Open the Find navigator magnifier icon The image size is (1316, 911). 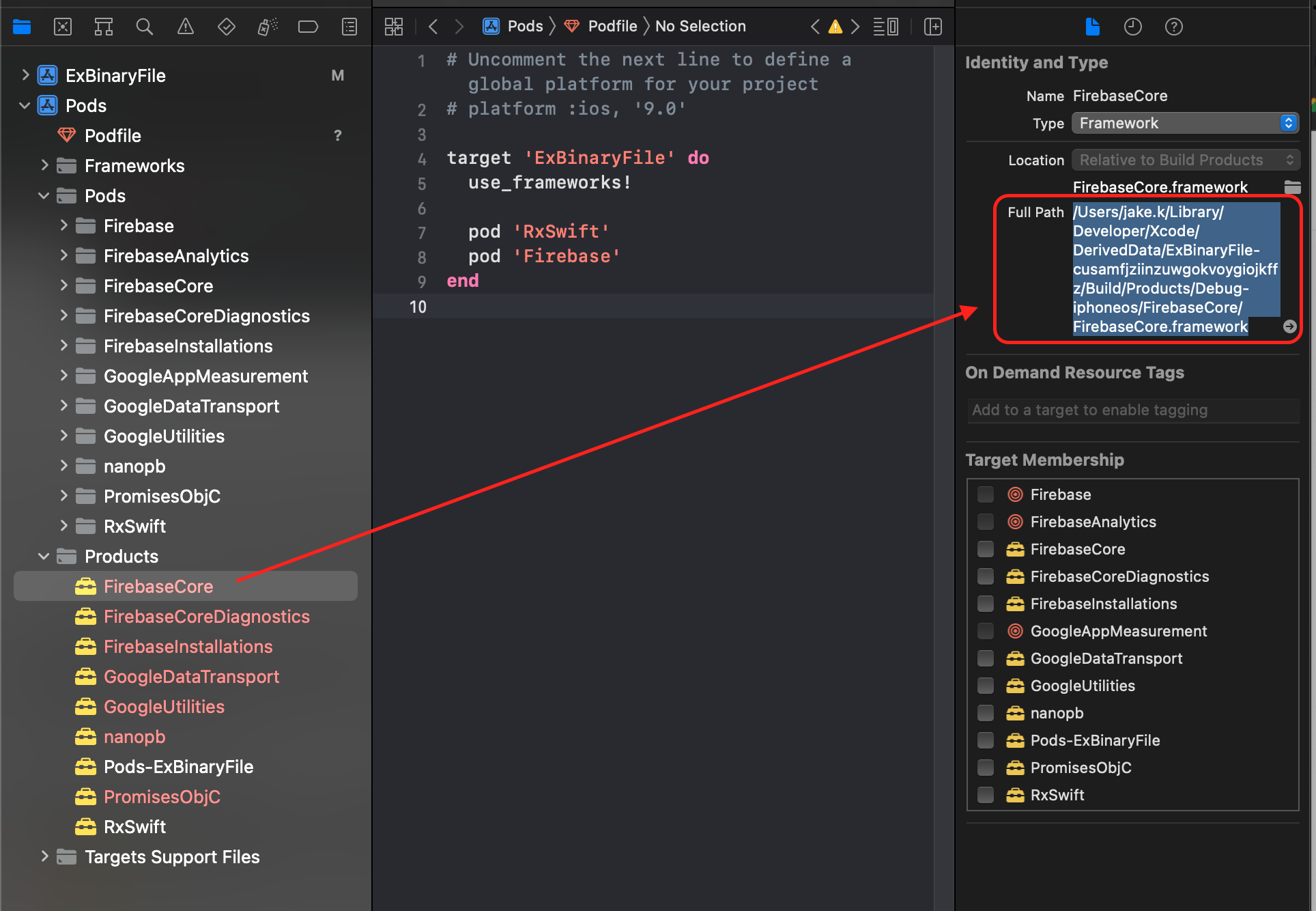[x=144, y=27]
